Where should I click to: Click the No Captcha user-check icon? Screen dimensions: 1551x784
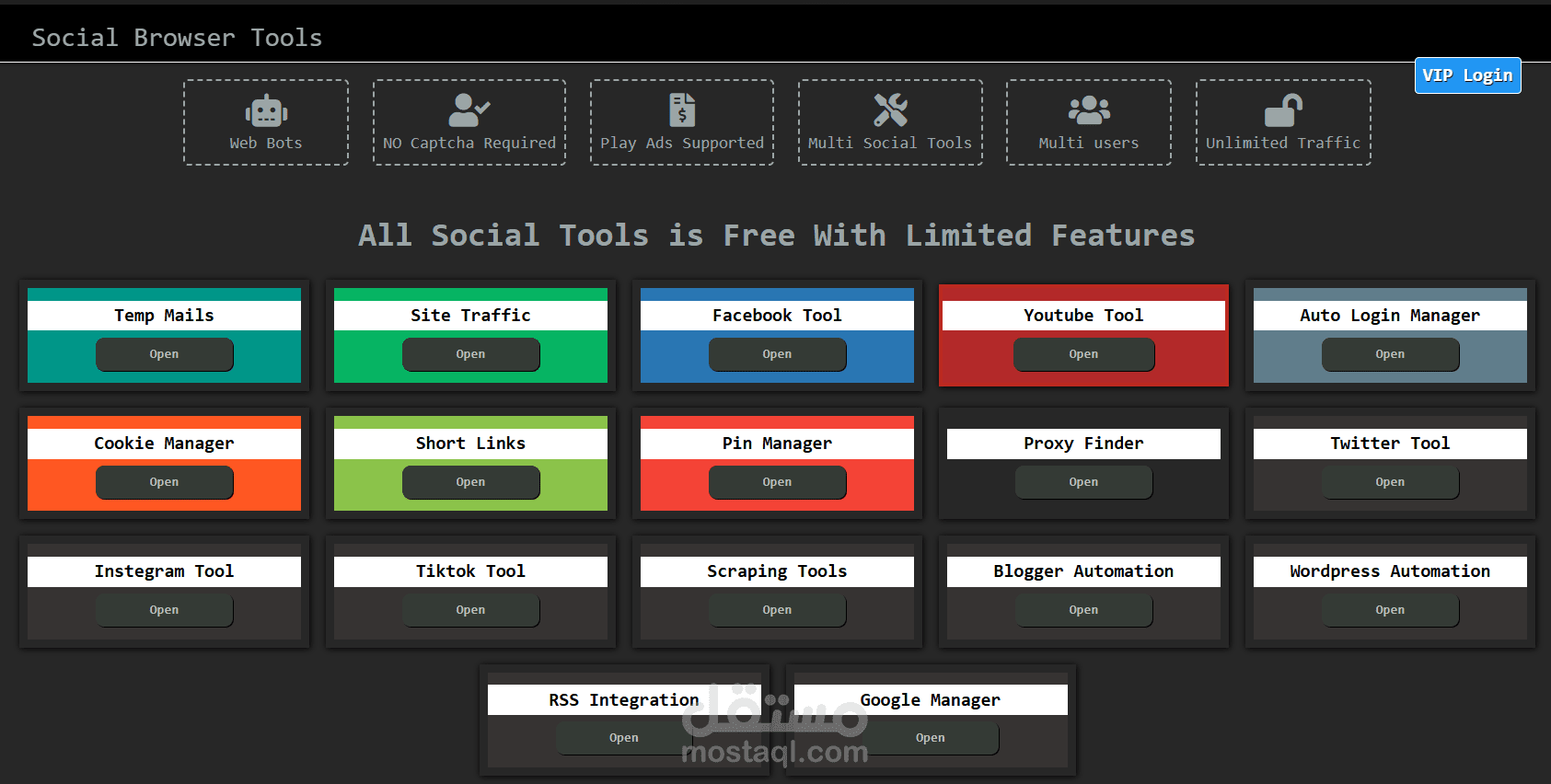point(469,110)
